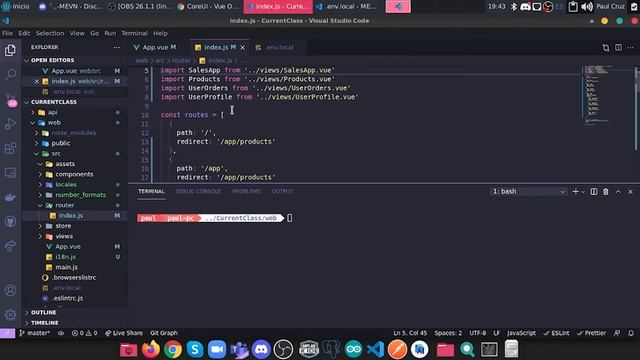Split the terminal panel
This screenshot has height=360, width=640.
tap(594, 191)
